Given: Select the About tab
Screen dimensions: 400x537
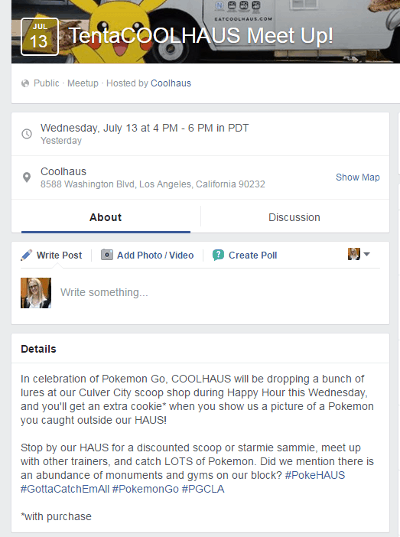Looking at the screenshot, I should (x=105, y=217).
